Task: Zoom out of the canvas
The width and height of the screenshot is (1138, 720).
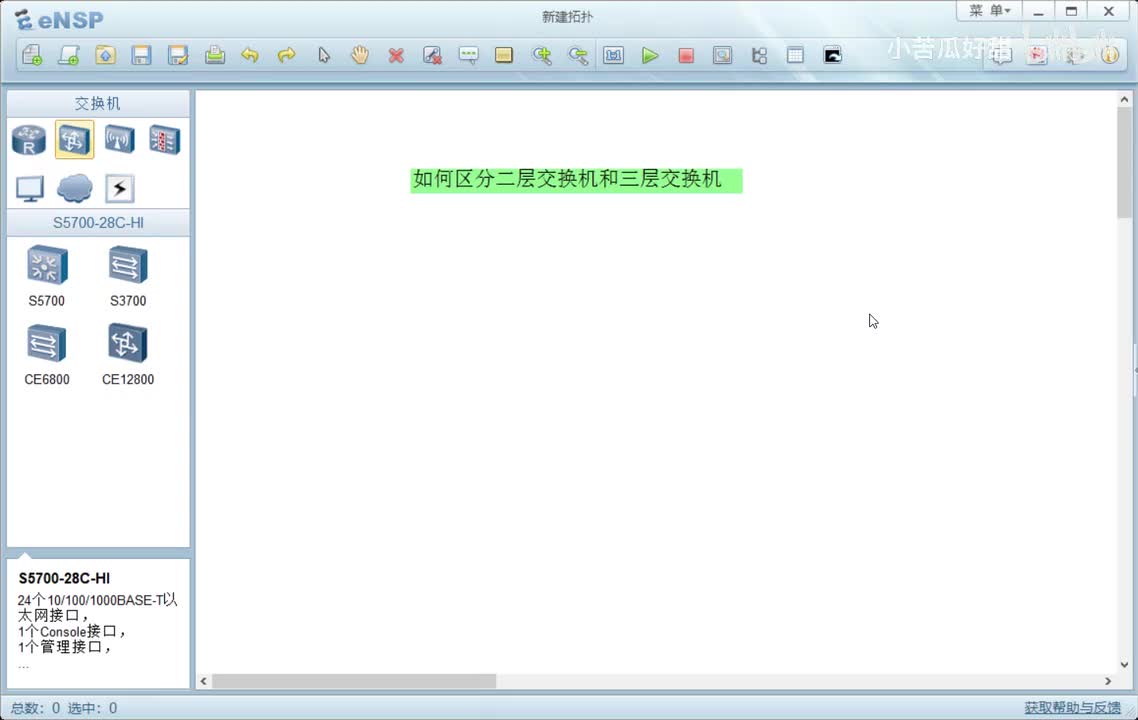Action: 578,55
